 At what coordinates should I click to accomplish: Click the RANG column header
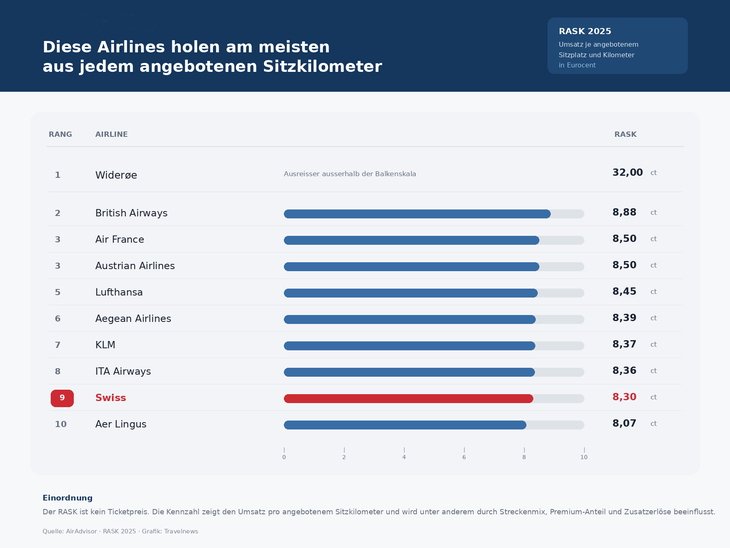(61, 134)
